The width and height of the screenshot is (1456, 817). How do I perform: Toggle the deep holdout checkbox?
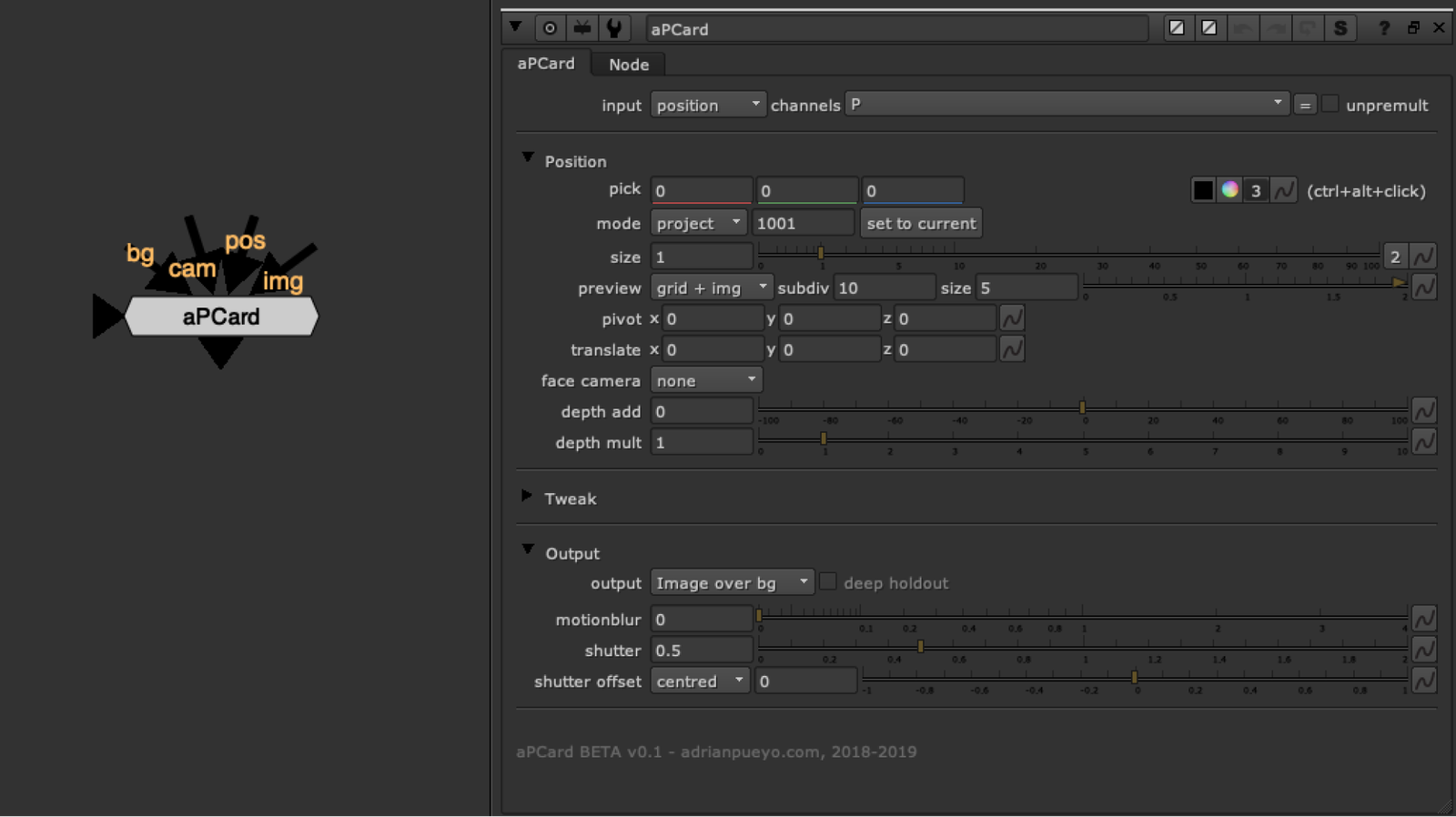[x=827, y=582]
